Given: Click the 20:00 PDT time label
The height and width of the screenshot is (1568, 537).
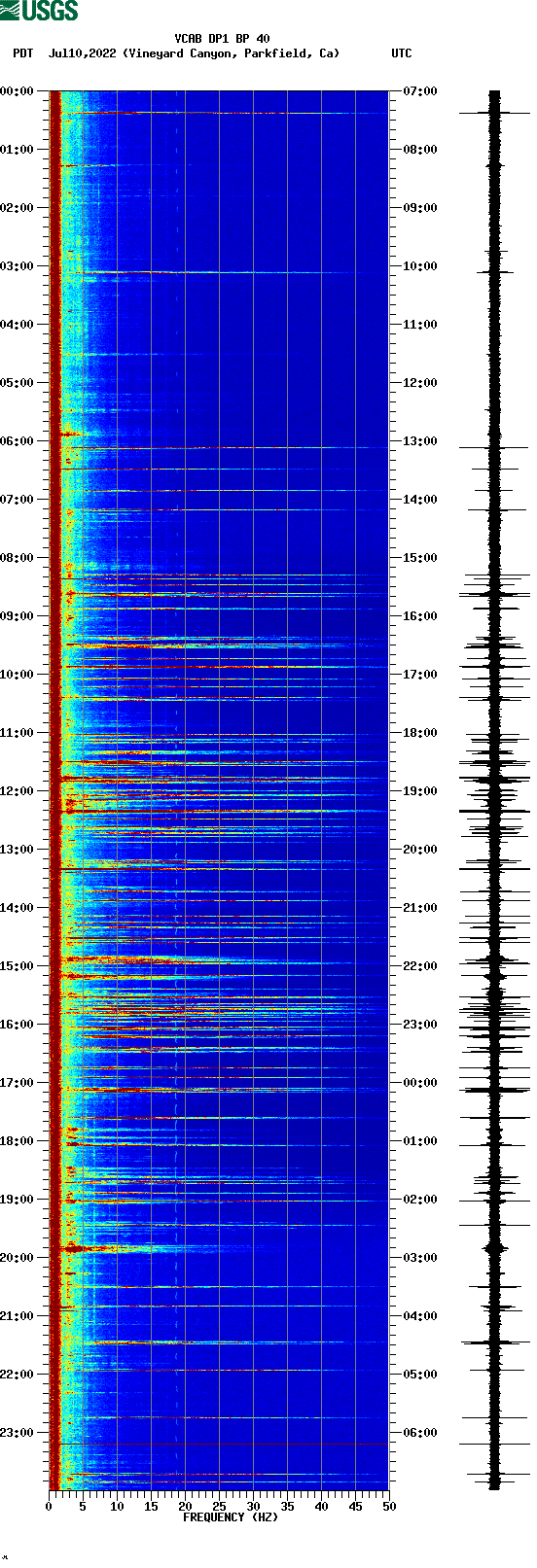Looking at the screenshot, I should (17, 1258).
